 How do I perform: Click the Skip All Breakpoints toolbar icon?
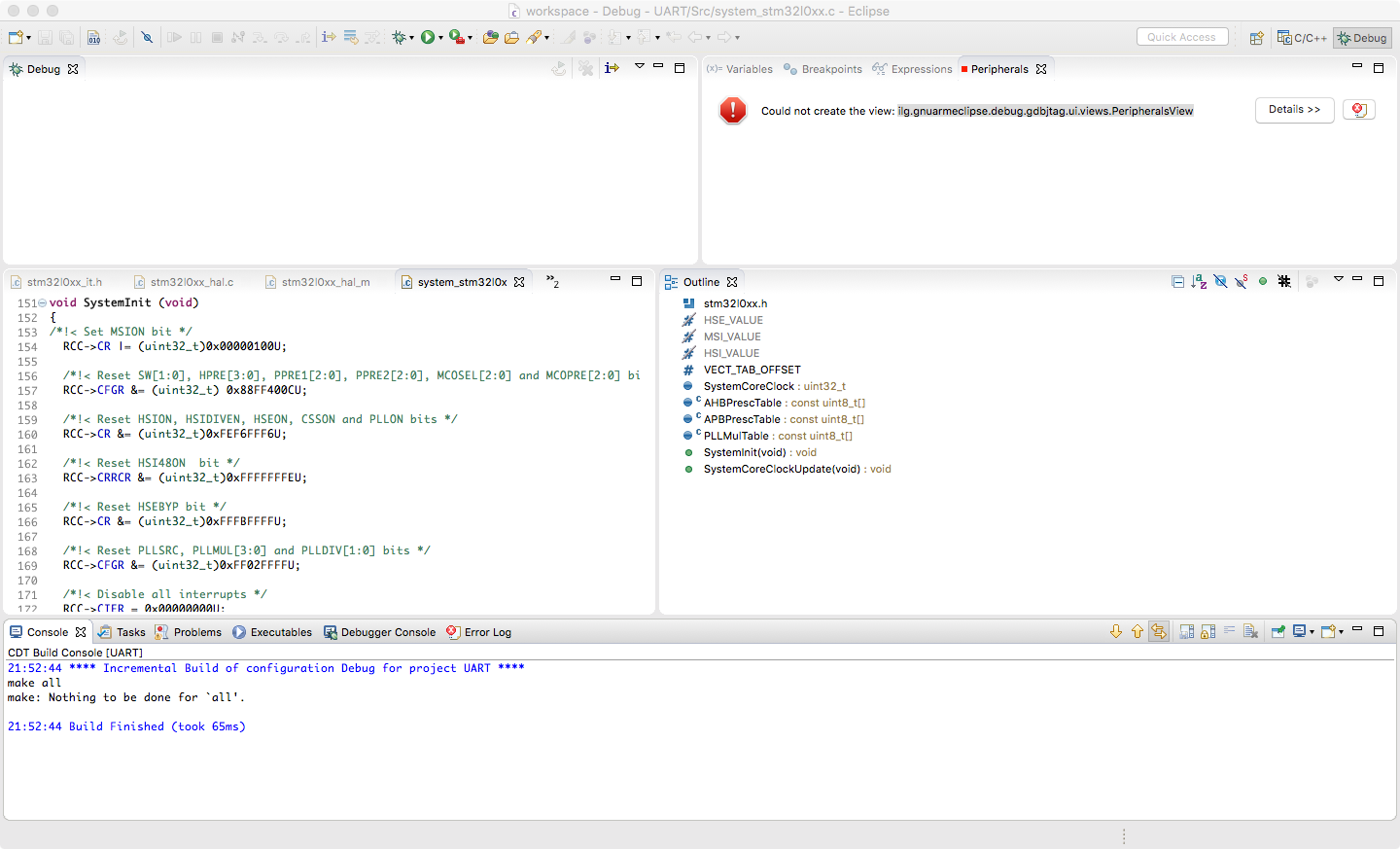tap(147, 38)
